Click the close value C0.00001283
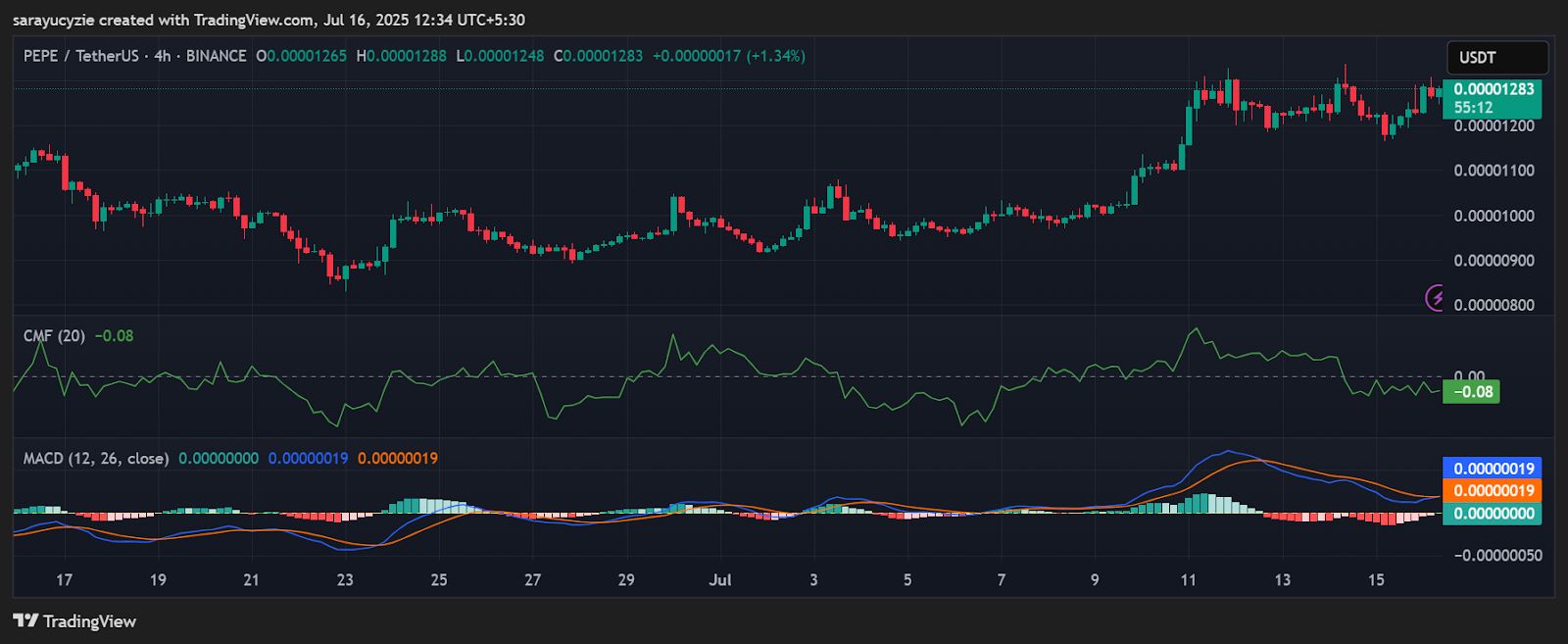This screenshot has height=644, width=1568. click(599, 56)
